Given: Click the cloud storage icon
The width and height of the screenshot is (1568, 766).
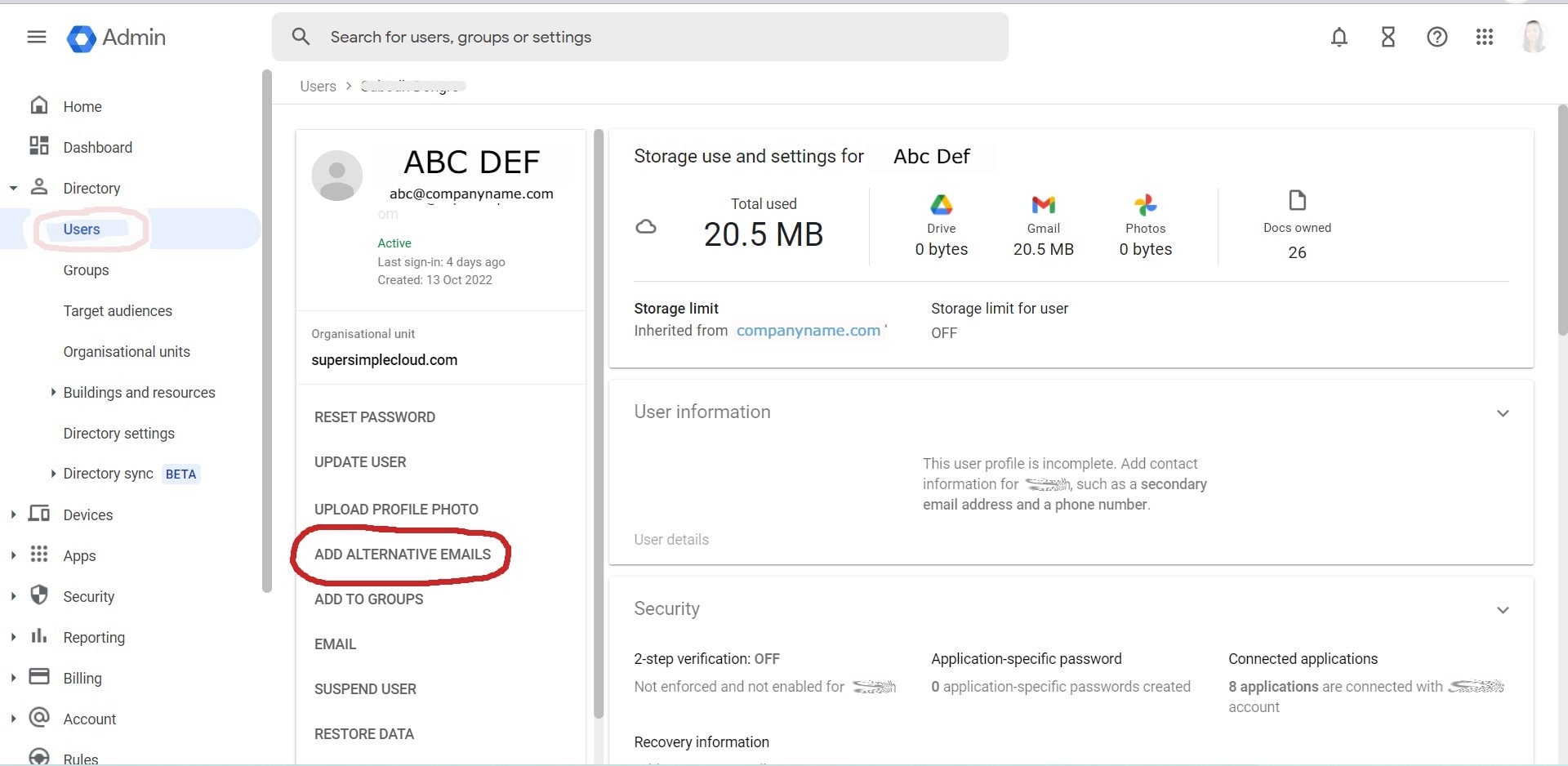Looking at the screenshot, I should coord(646,227).
